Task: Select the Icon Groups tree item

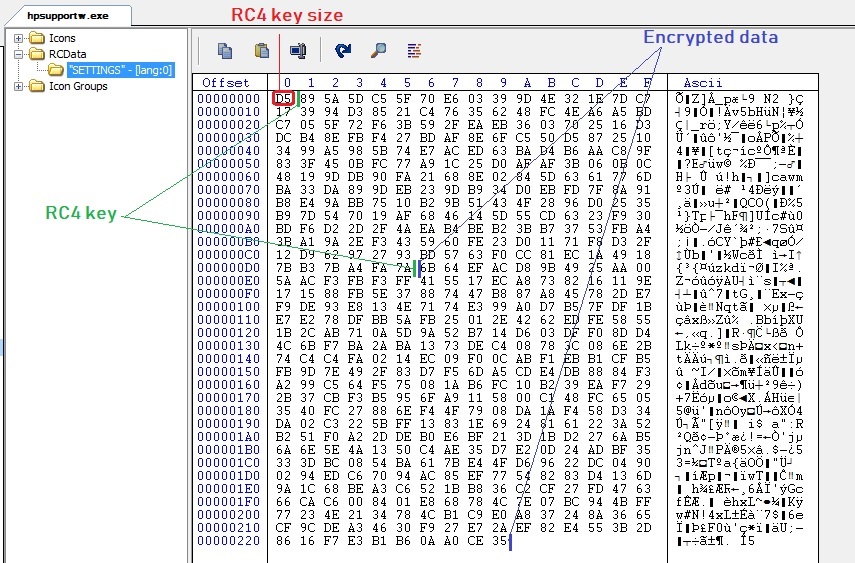Action: (x=78, y=86)
